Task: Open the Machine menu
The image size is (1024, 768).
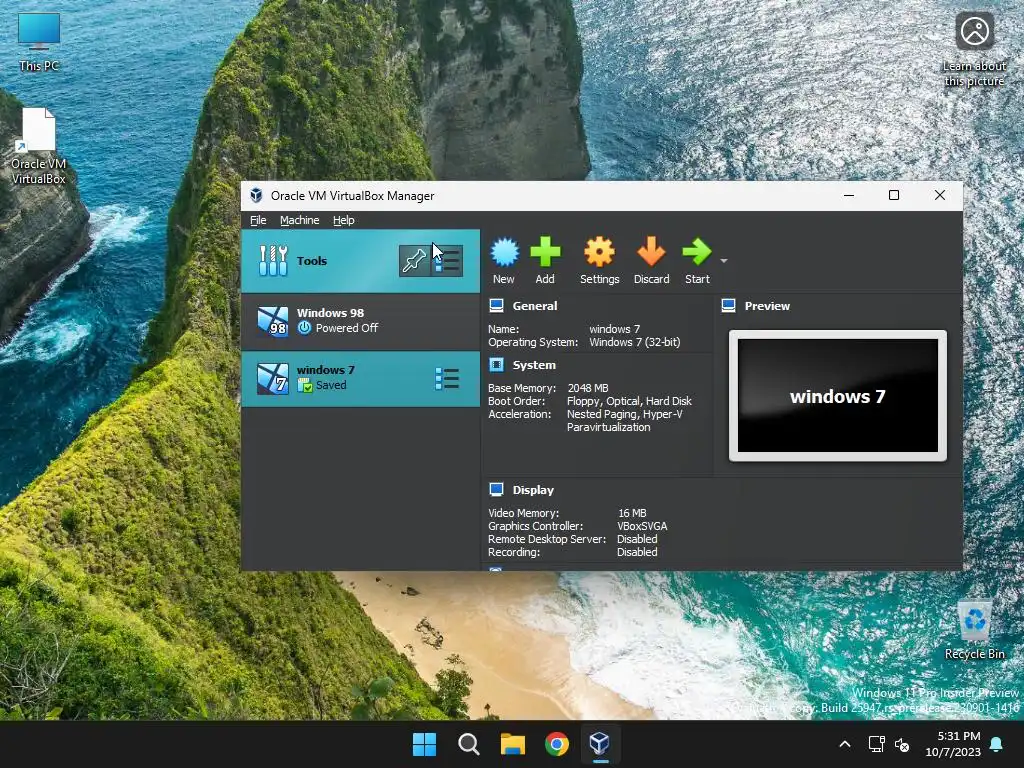Action: pos(300,220)
